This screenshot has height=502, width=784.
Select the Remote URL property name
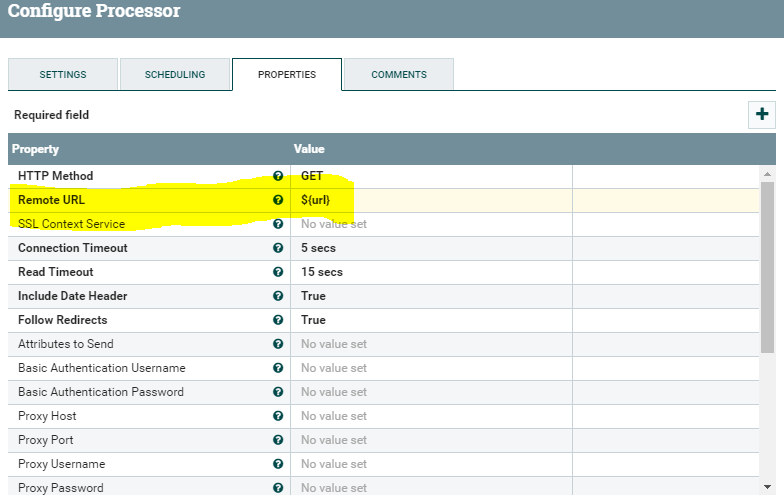(x=52, y=200)
